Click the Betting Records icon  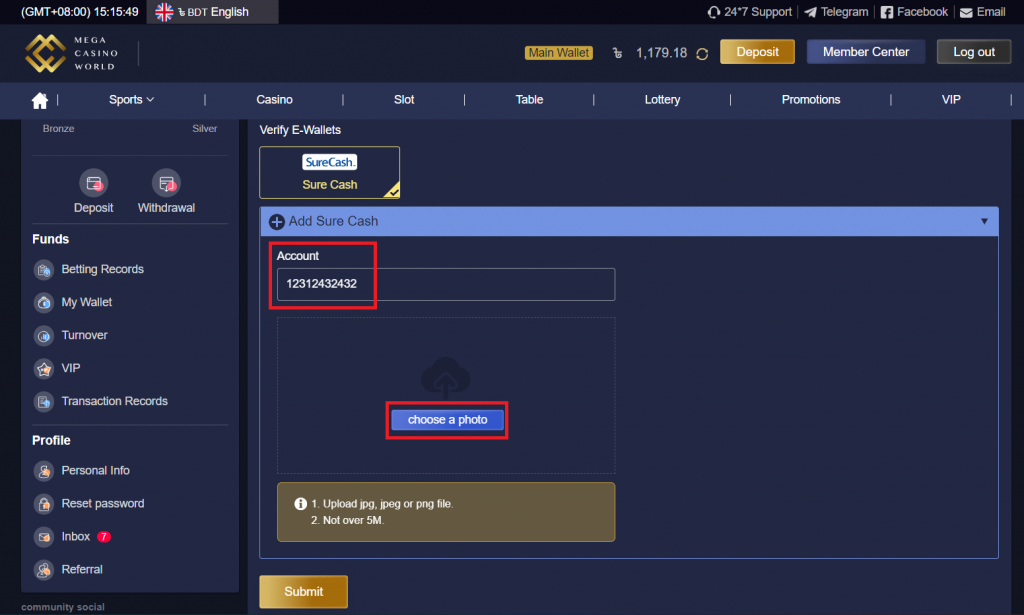pos(44,270)
